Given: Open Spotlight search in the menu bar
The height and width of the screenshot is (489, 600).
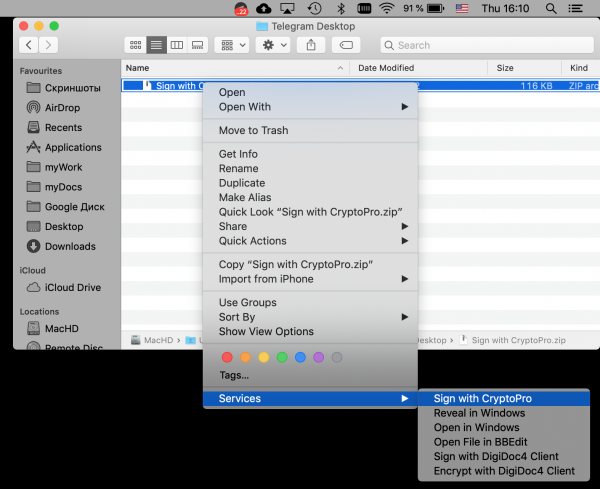Looking at the screenshot, I should tap(551, 9).
